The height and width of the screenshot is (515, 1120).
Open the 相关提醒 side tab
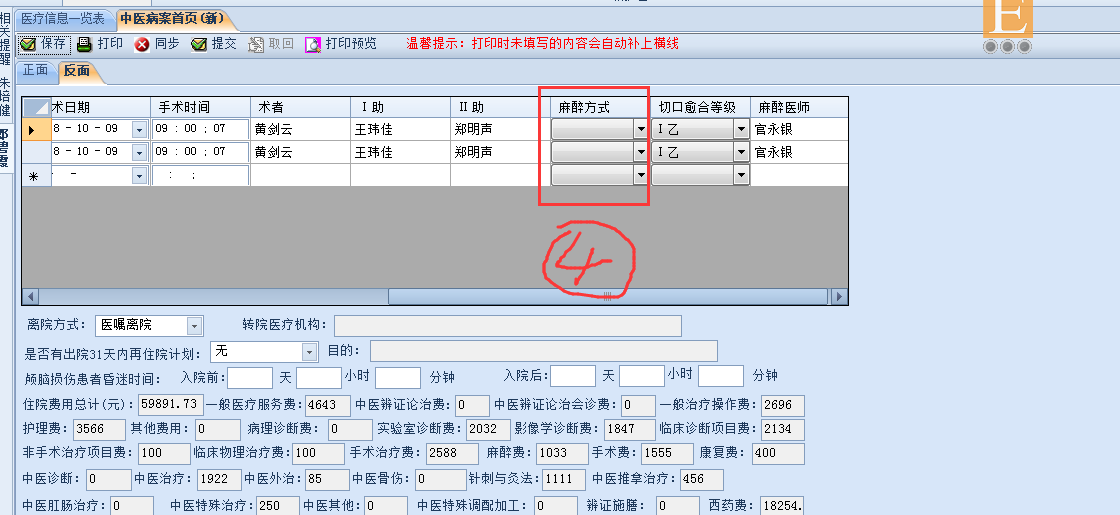(5, 37)
